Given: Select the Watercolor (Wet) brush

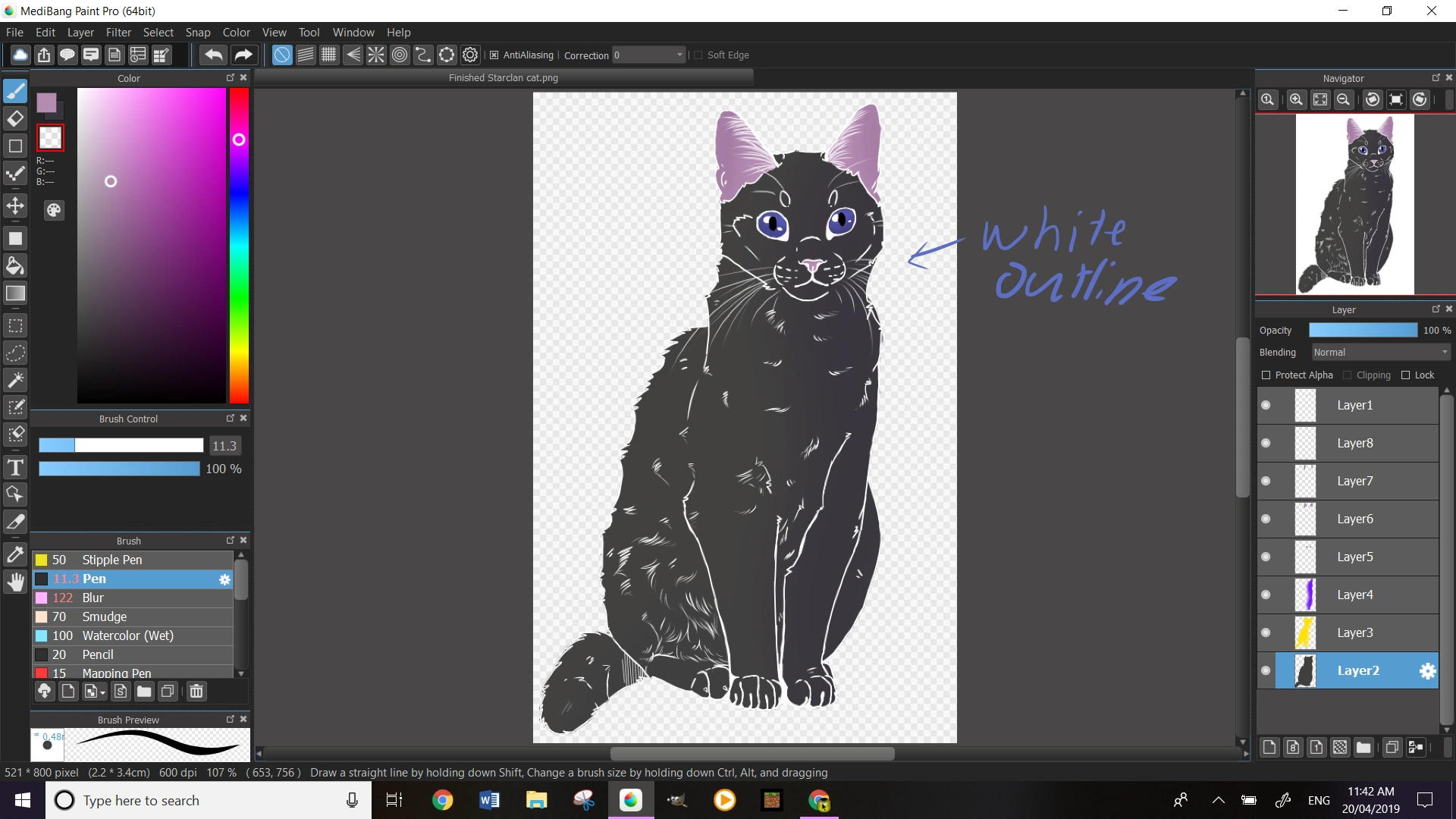Looking at the screenshot, I should 127,635.
